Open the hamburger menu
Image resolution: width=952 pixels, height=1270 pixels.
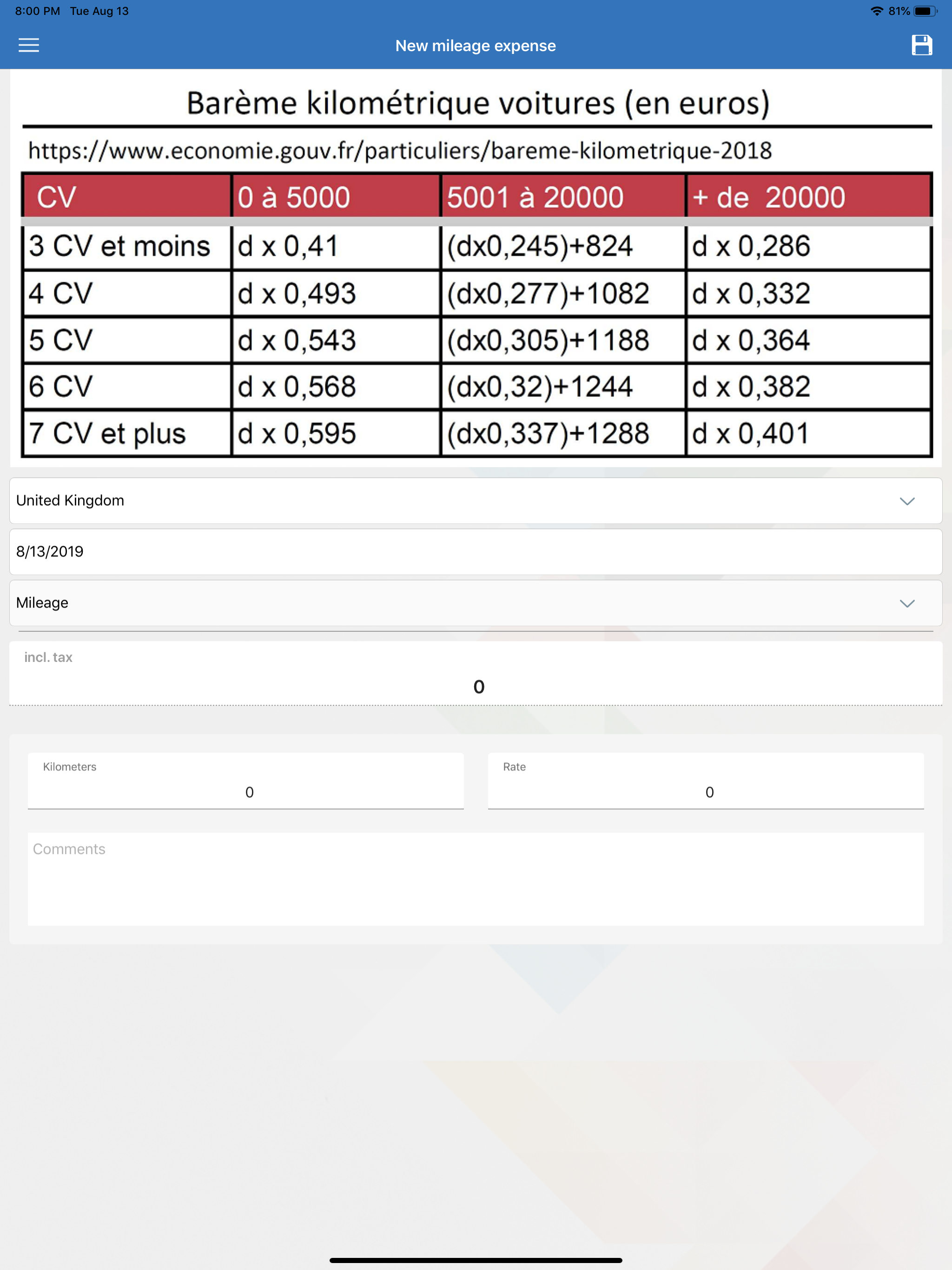point(29,46)
